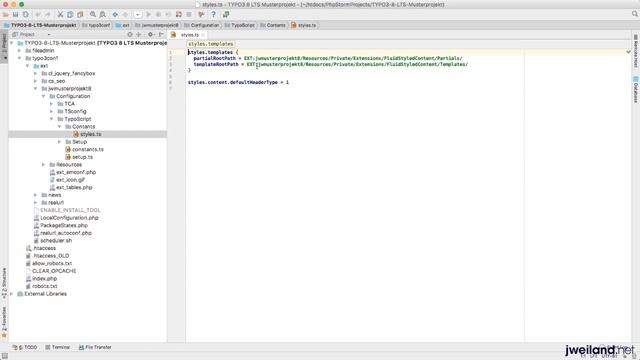Screen dimensions: 640x360
Task: Click the Redo arrow in toolbar
Action: pyautogui.click(x=47, y=14)
